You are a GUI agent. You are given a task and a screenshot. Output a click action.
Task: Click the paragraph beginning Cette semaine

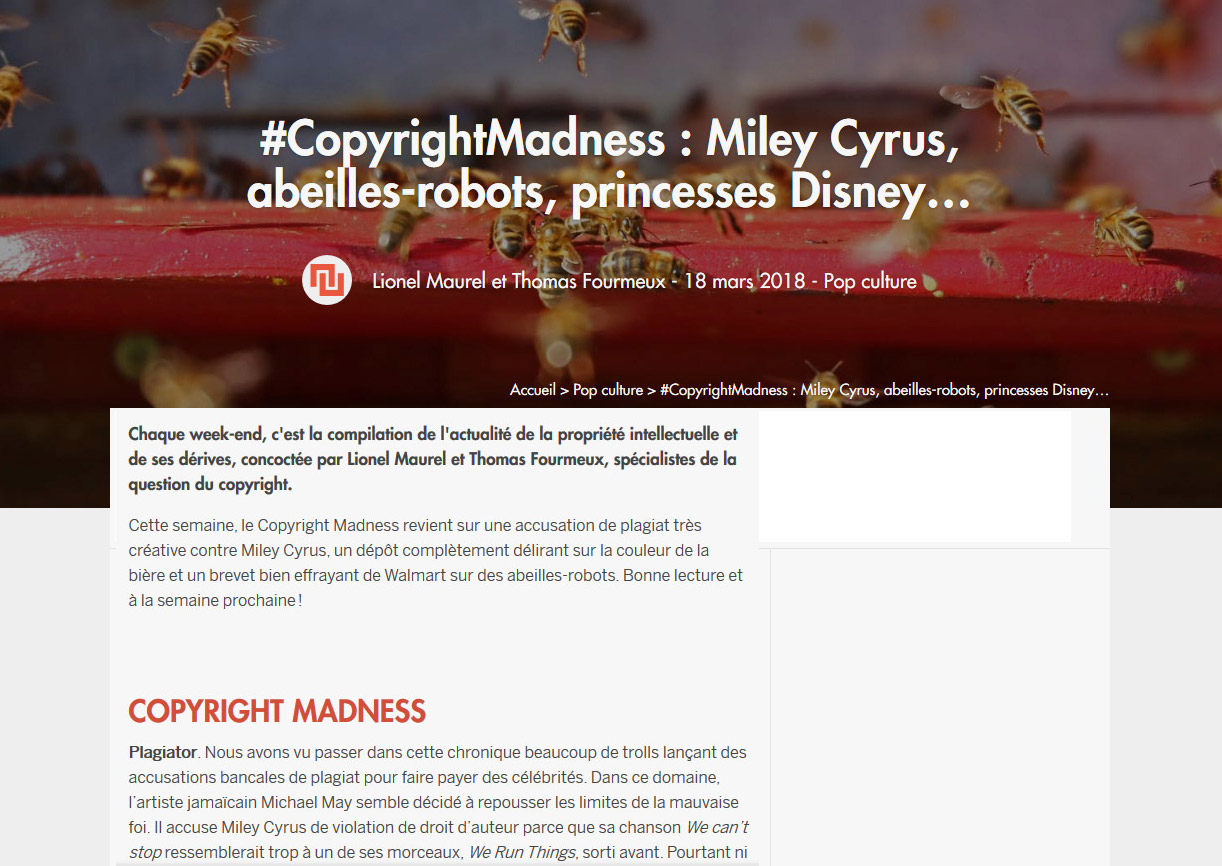tap(436, 563)
